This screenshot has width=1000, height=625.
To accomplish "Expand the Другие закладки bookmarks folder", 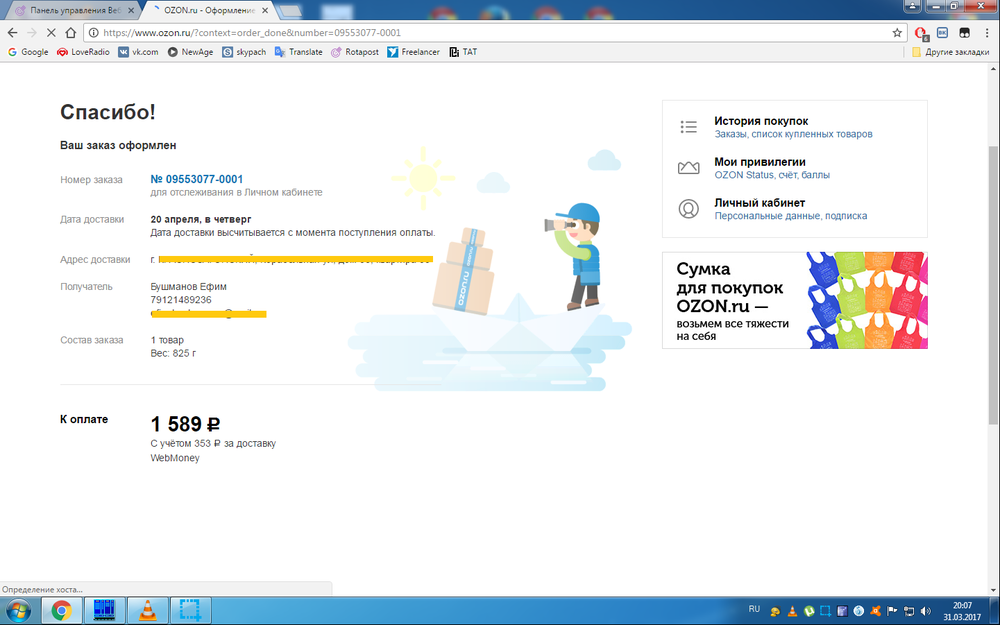I will 950,52.
